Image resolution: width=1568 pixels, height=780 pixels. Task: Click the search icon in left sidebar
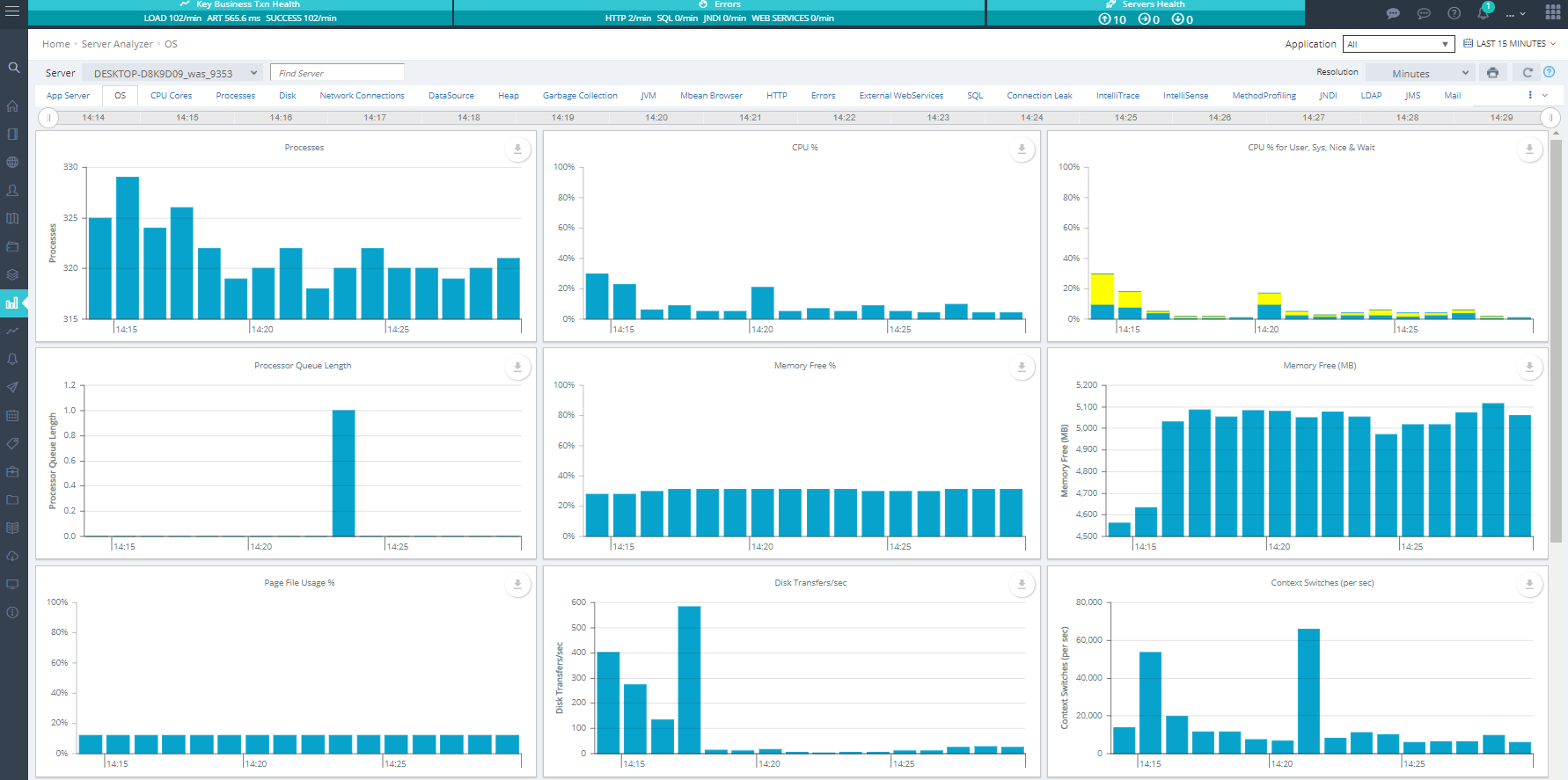[x=13, y=68]
